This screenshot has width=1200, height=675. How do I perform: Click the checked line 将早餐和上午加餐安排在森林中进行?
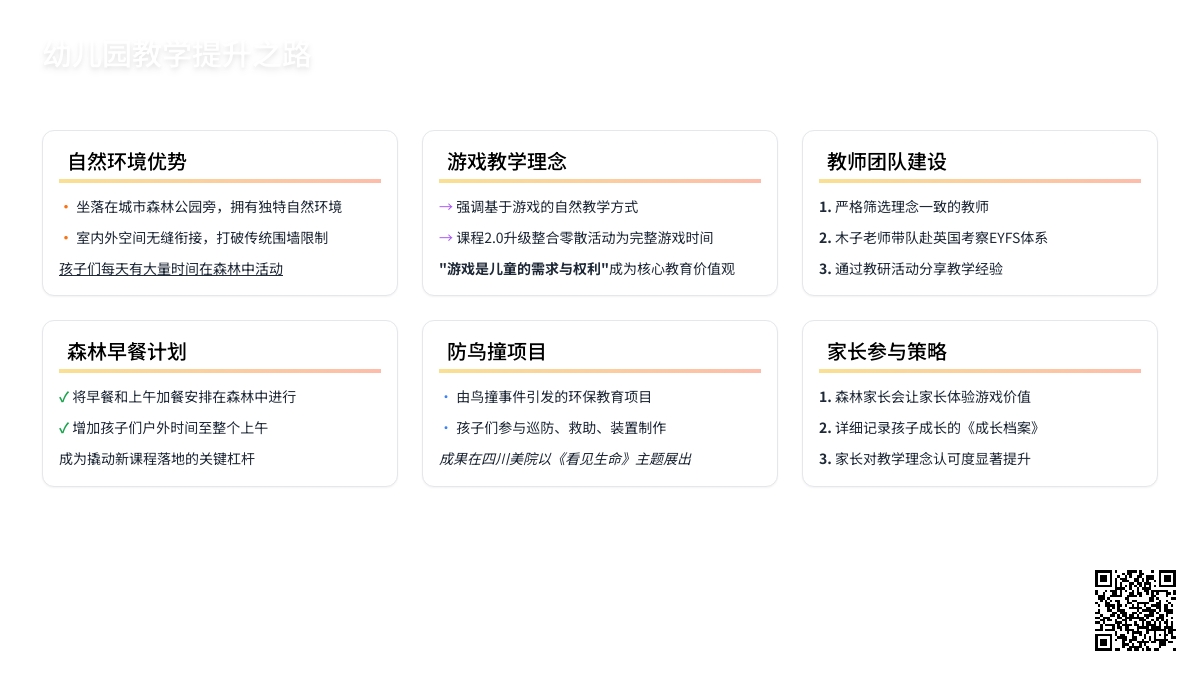pyautogui.click(x=184, y=397)
